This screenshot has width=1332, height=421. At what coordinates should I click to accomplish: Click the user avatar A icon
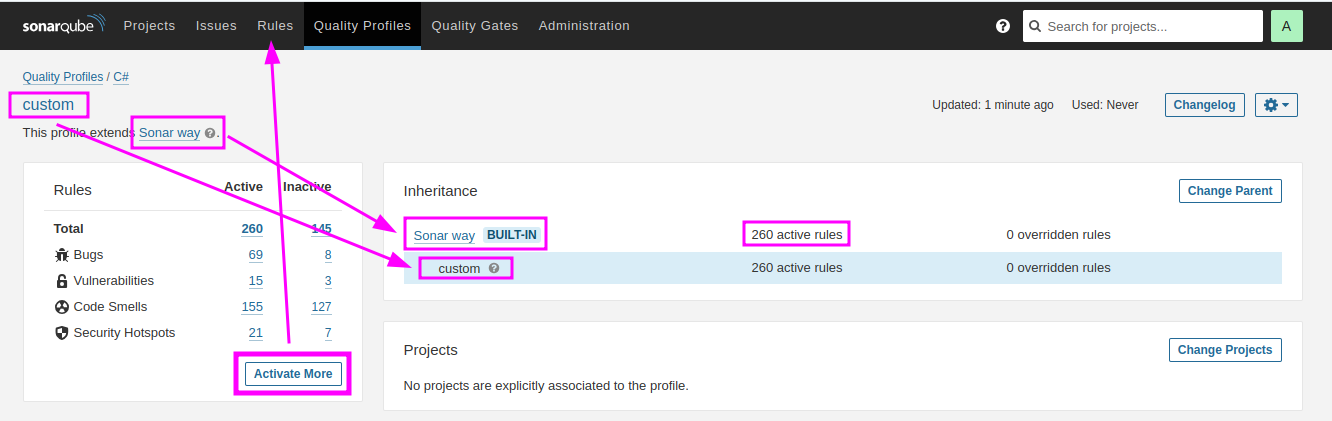(1286, 26)
